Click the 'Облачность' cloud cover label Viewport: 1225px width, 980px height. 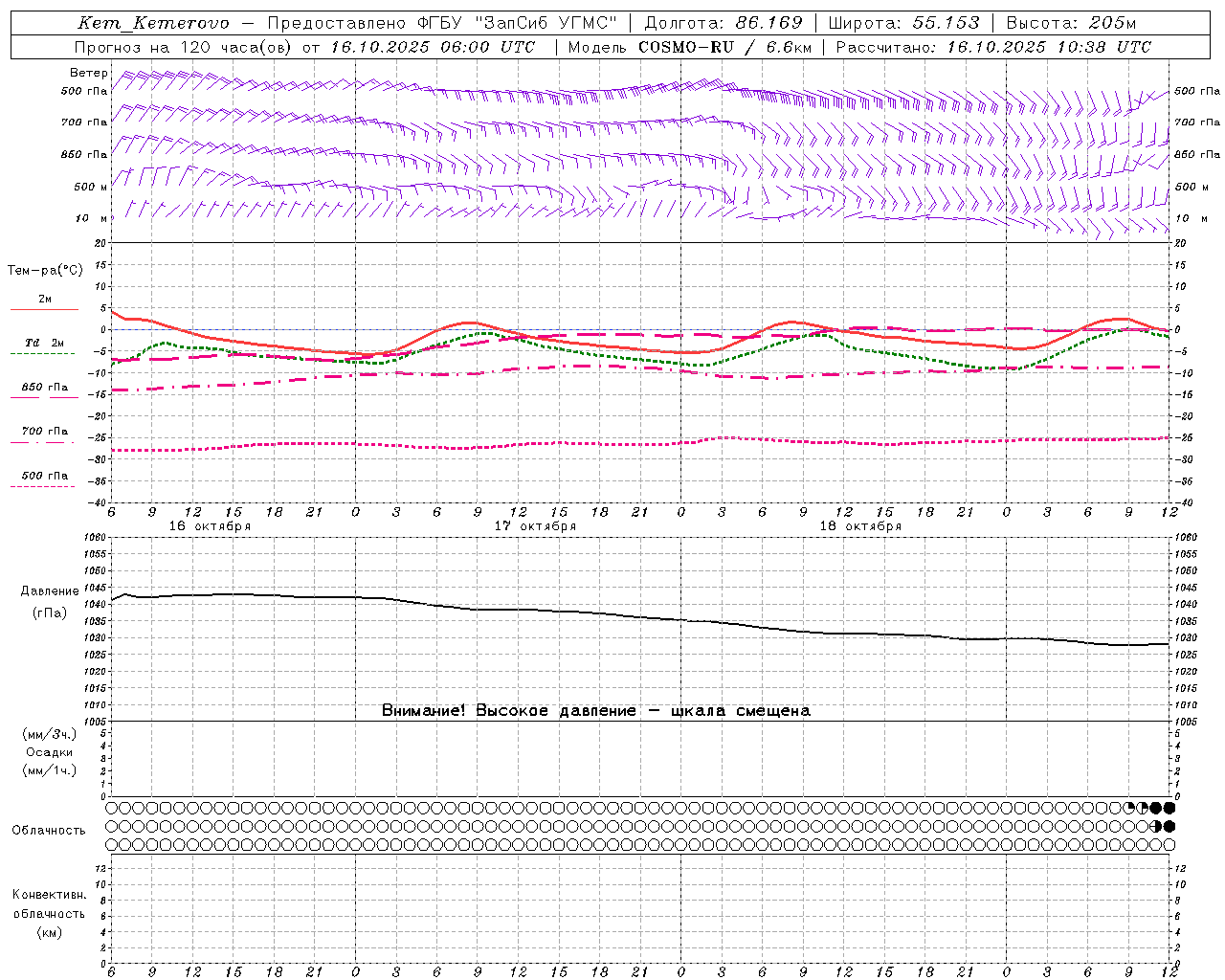(x=49, y=831)
